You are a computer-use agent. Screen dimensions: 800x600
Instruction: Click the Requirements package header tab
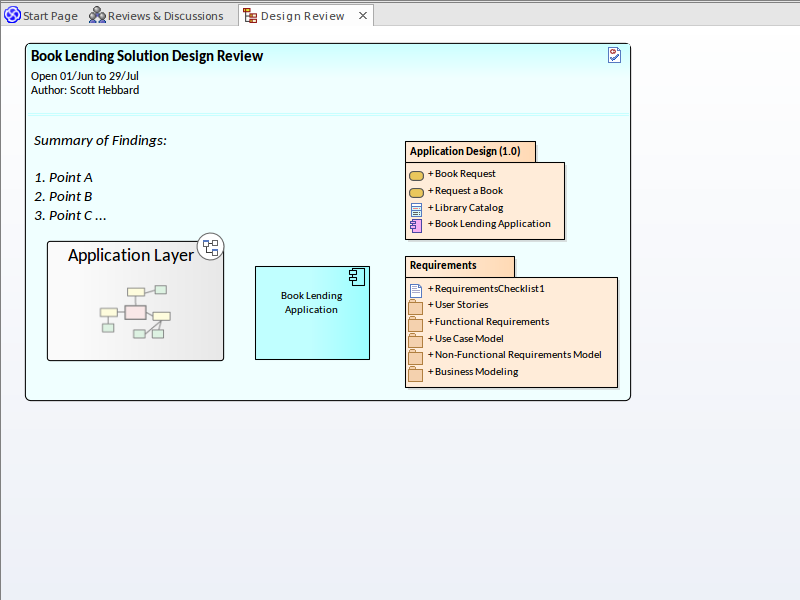pyautogui.click(x=444, y=266)
